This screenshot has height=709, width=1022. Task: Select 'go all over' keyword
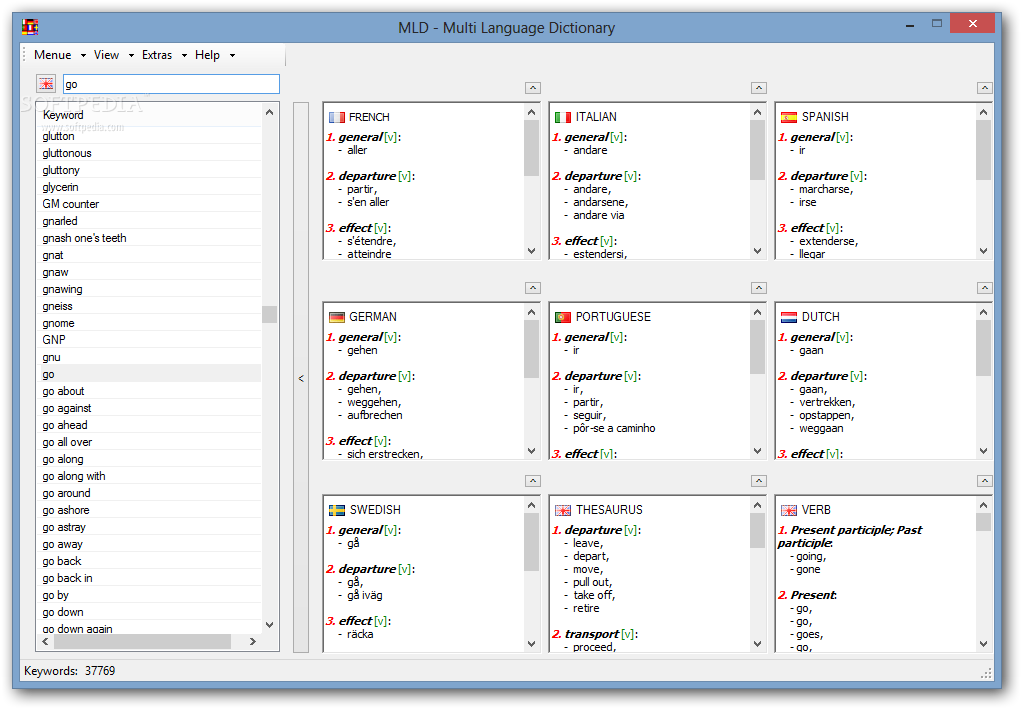tap(151, 442)
